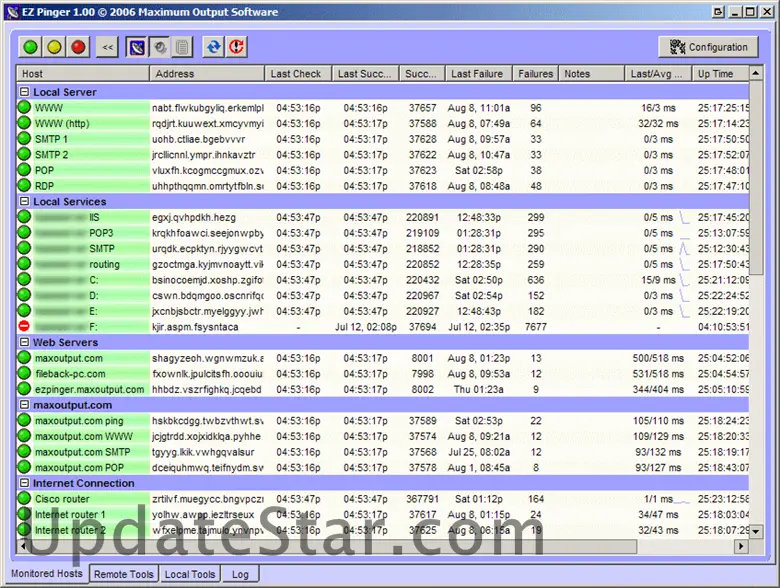Click the green status icon for IIS row
The image size is (780, 588).
(x=24, y=217)
